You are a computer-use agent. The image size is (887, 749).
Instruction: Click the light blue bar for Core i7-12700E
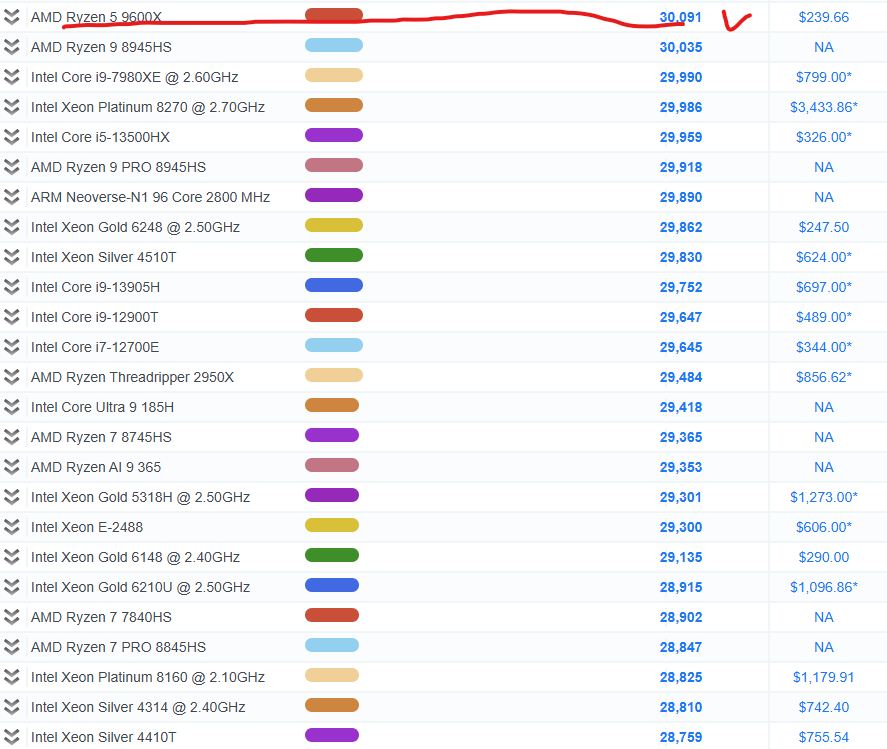(x=334, y=345)
